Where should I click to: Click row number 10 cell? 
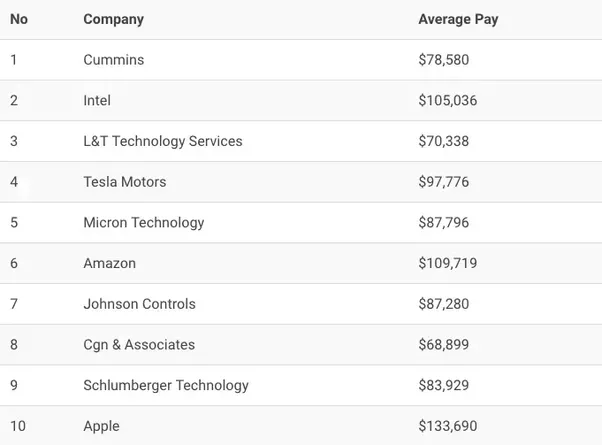tap(18, 426)
